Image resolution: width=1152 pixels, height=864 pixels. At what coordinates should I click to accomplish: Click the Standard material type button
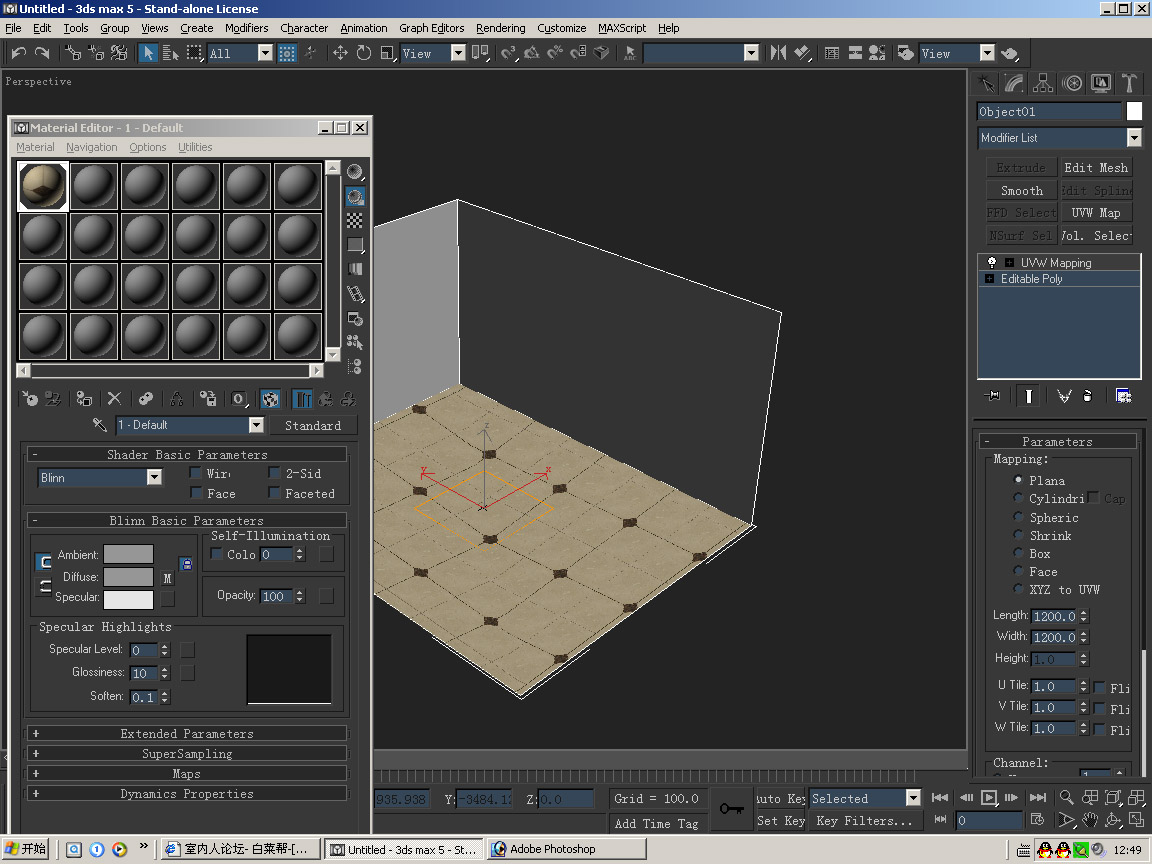click(313, 426)
